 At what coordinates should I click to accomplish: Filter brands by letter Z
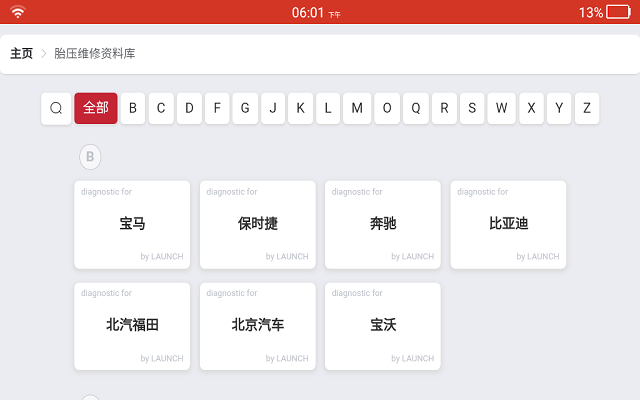[587, 108]
